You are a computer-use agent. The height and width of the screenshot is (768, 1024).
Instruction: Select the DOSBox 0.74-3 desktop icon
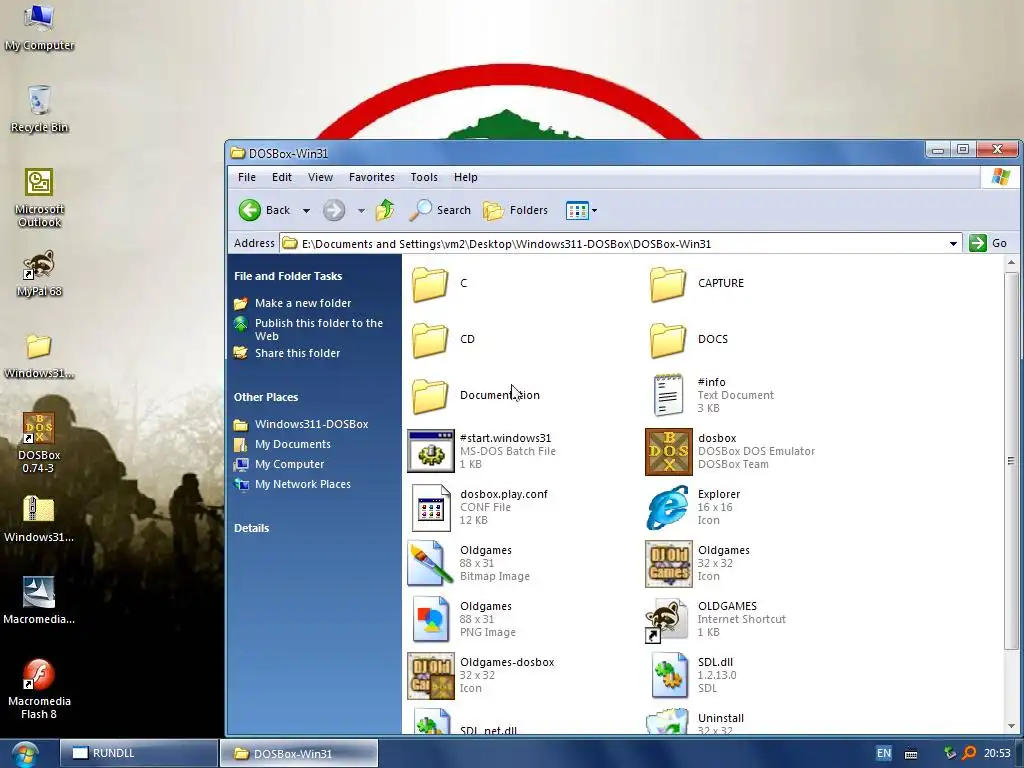(39, 443)
